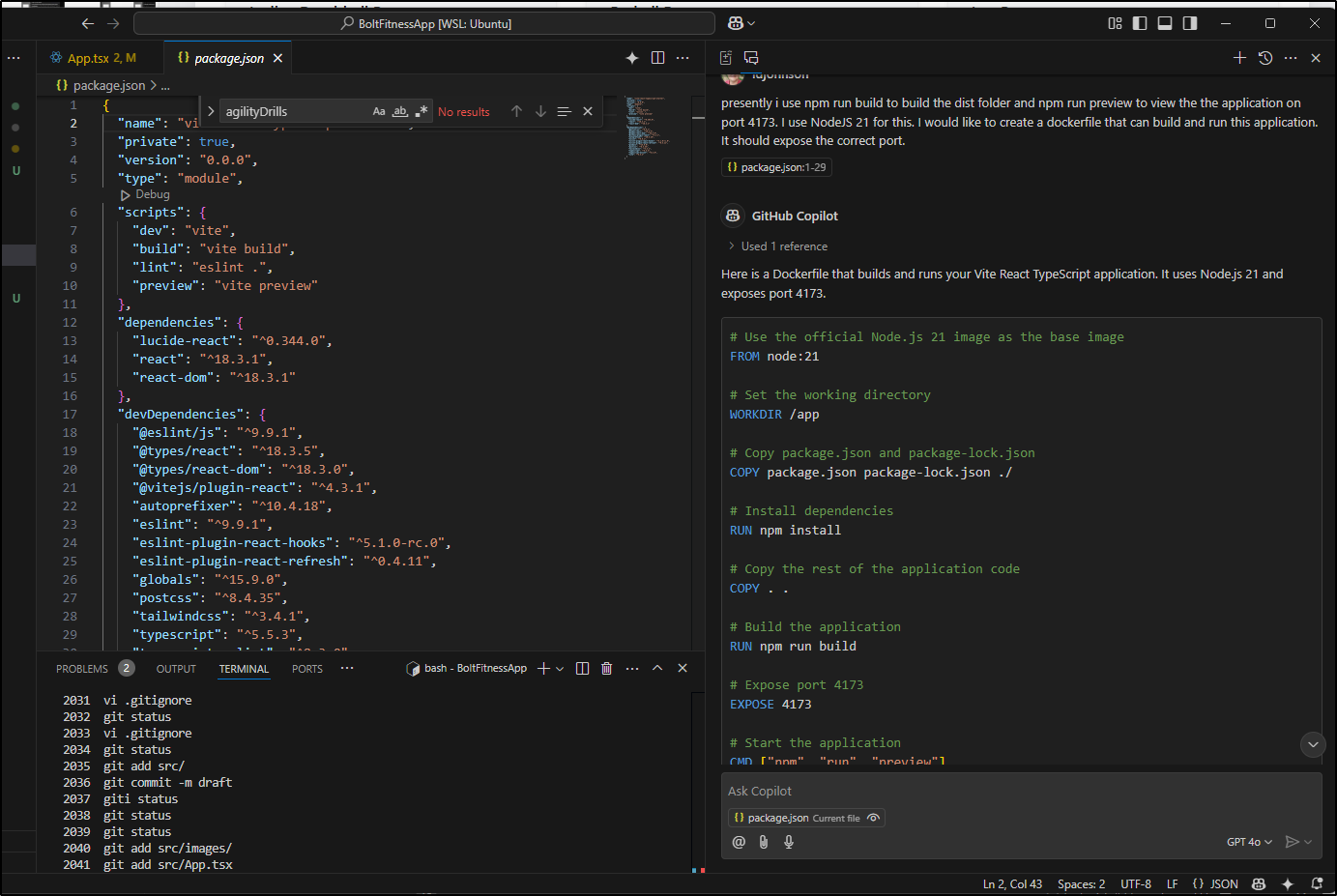Toggle Match Whole Word in find widget

(x=400, y=111)
